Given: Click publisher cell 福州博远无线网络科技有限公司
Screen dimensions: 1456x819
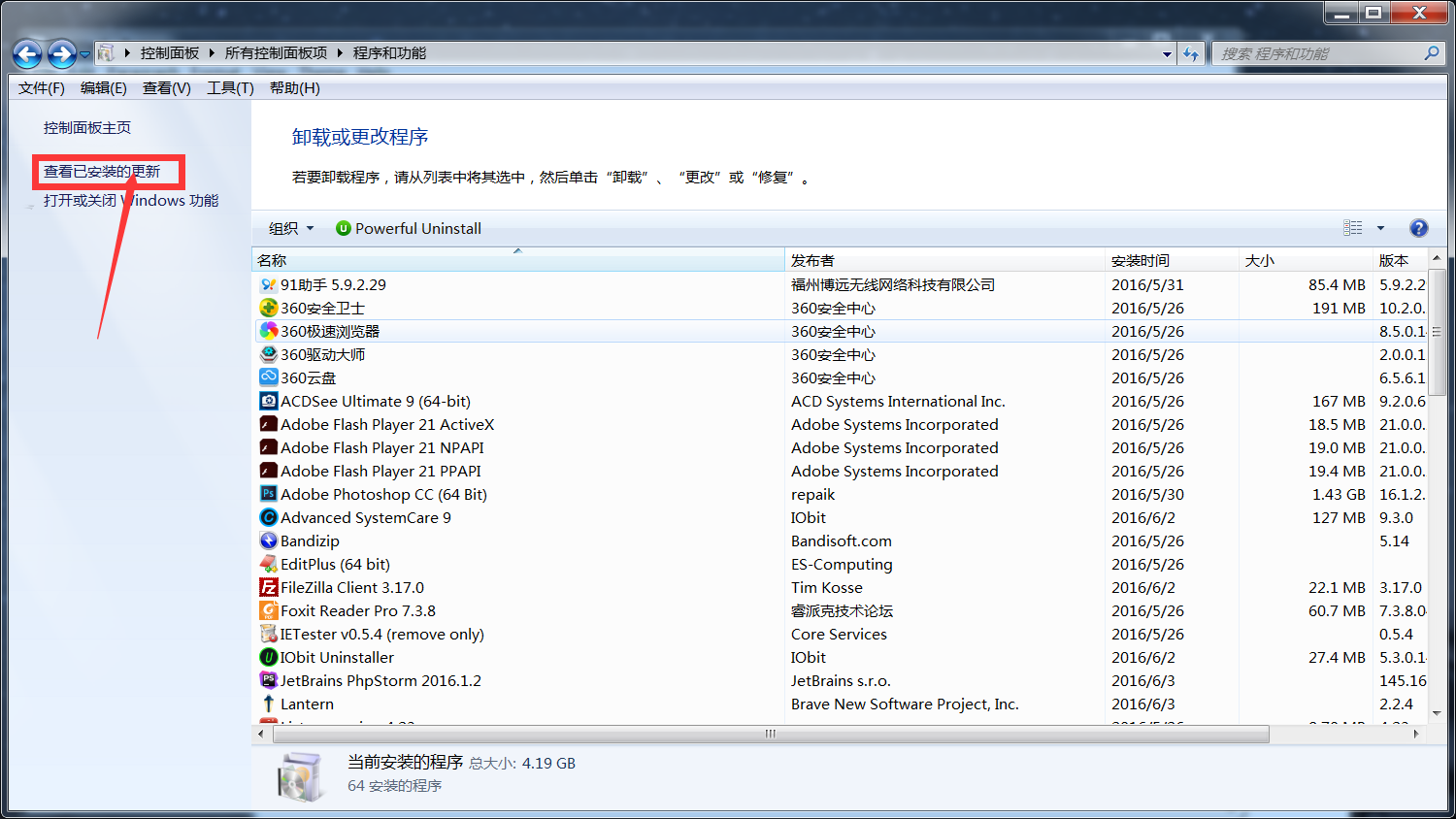Looking at the screenshot, I should click(893, 284).
